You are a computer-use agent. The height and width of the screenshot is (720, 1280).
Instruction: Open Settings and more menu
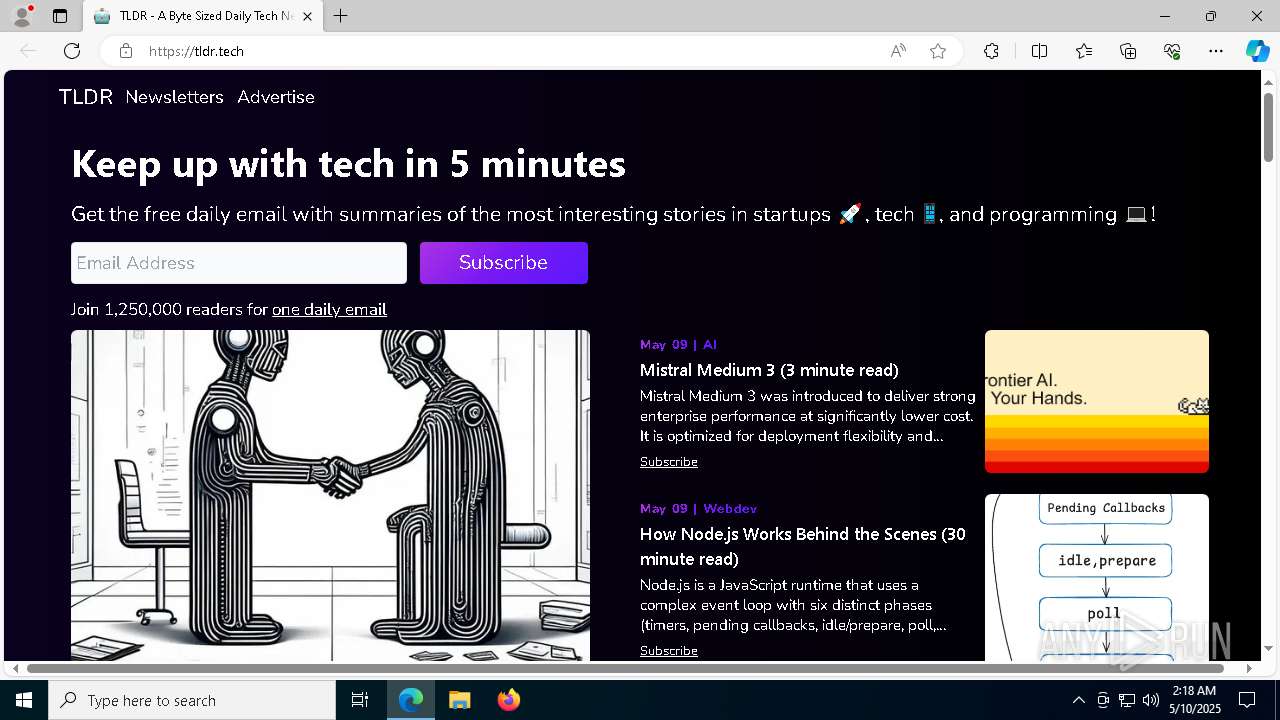click(x=1216, y=51)
